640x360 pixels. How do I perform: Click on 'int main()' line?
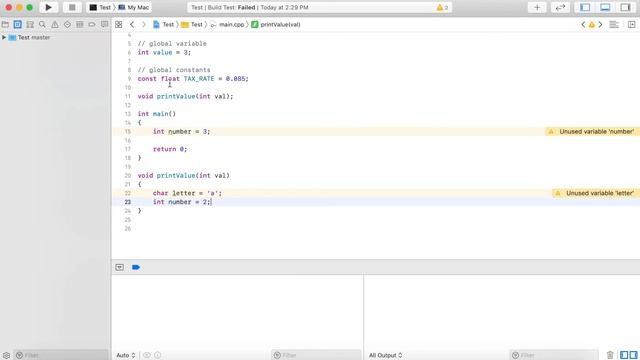(x=157, y=114)
